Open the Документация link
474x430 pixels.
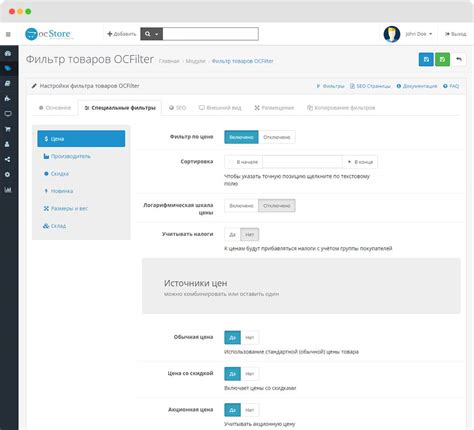417,86
